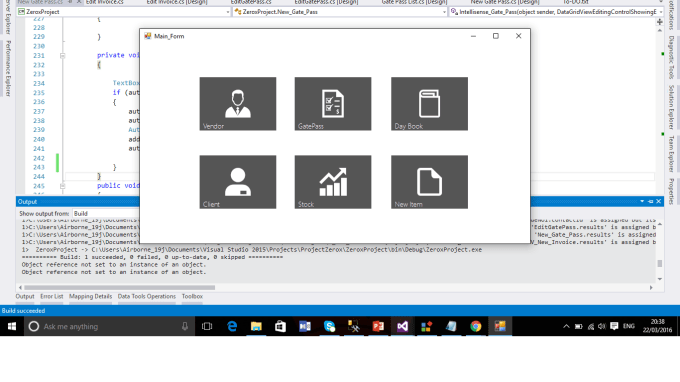Screen dimensions: 680x382
Task: Click the ENG language indicator
Action: (x=629, y=326)
